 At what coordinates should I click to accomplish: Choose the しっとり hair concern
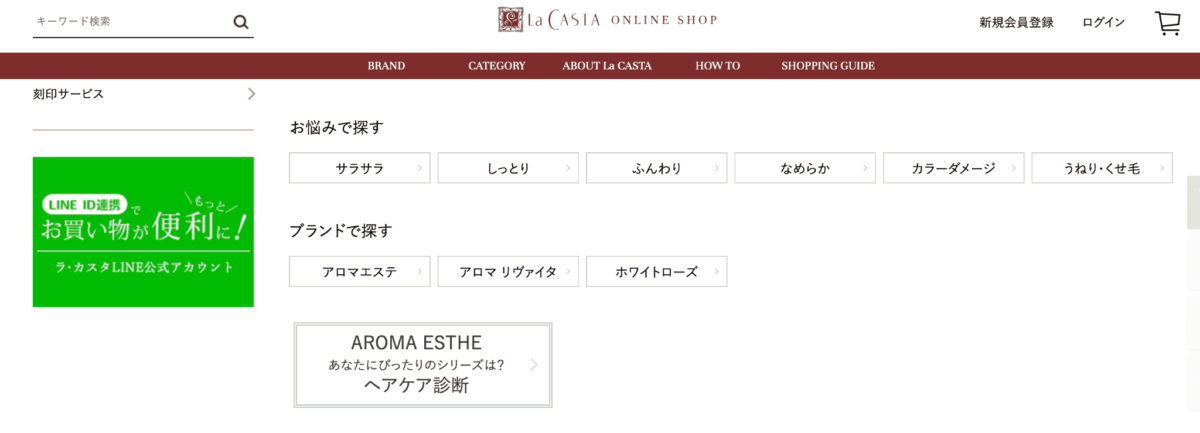point(508,168)
